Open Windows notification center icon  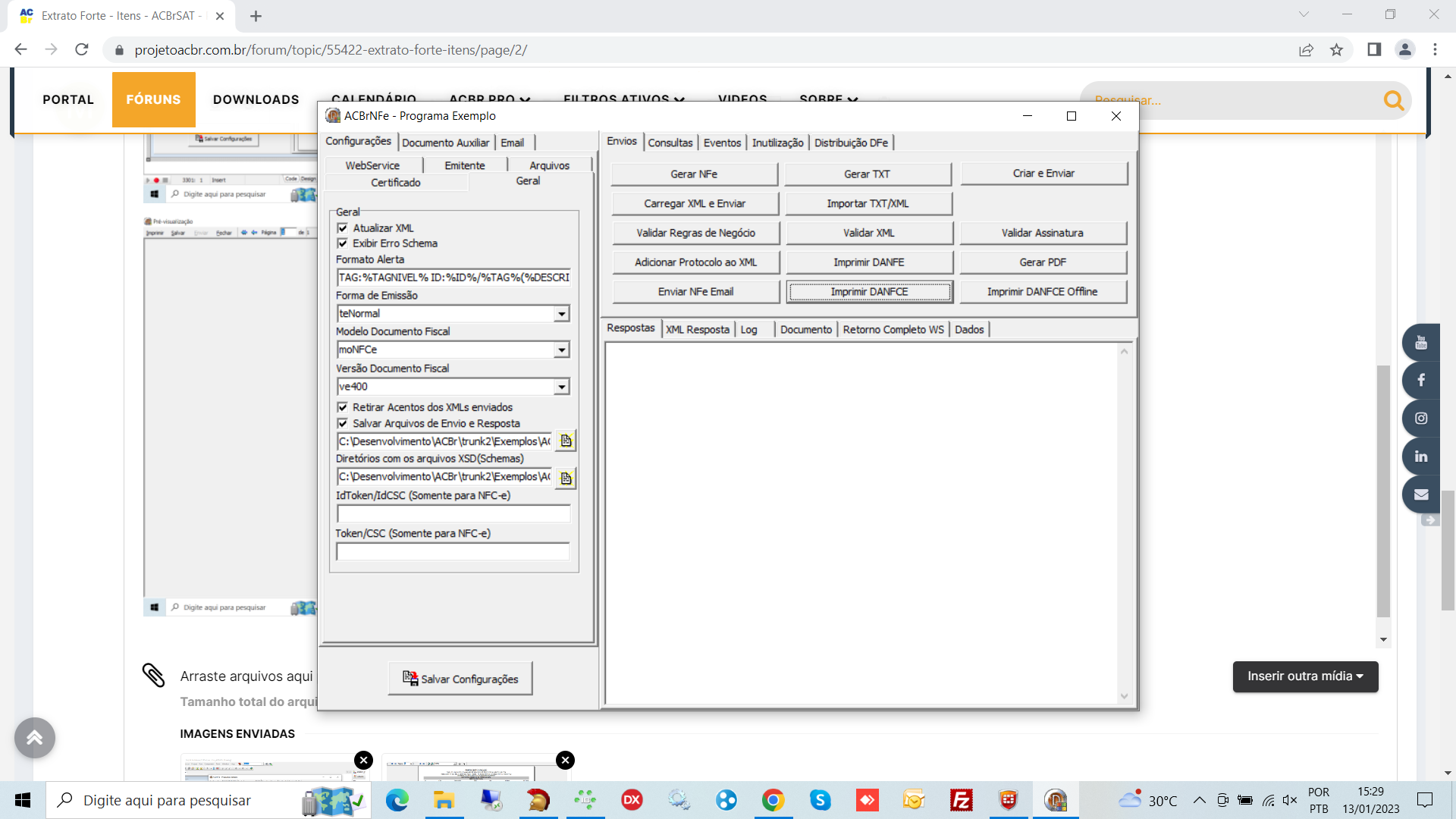tap(1425, 800)
